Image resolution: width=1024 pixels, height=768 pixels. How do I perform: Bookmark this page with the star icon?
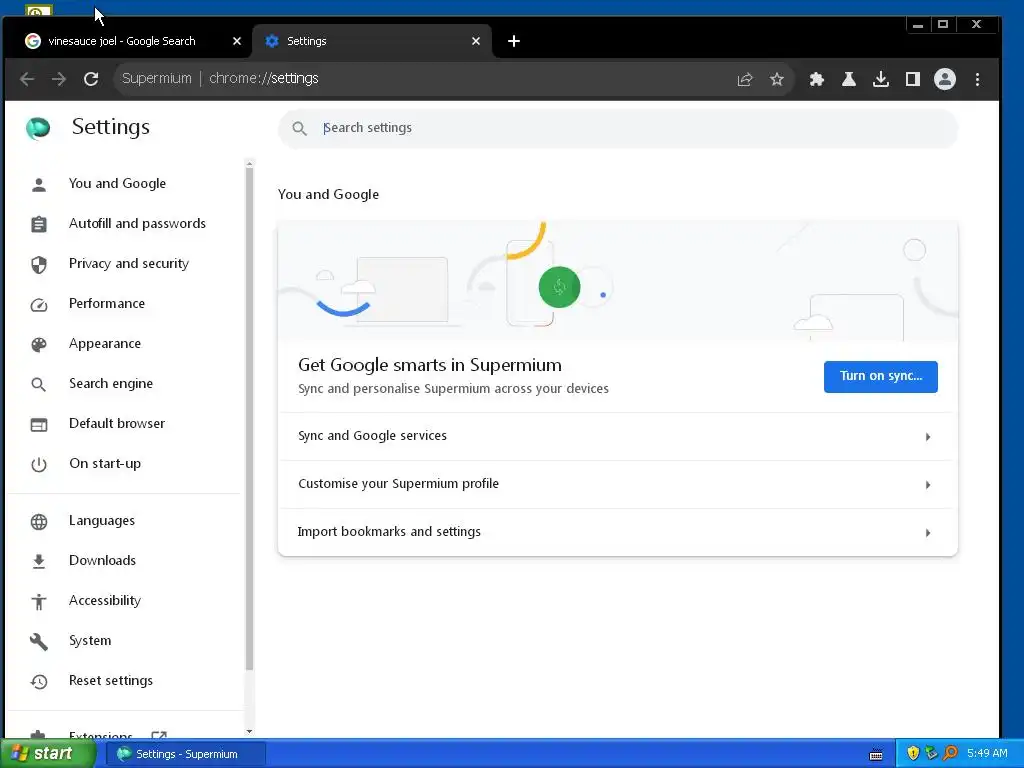pyautogui.click(x=776, y=79)
